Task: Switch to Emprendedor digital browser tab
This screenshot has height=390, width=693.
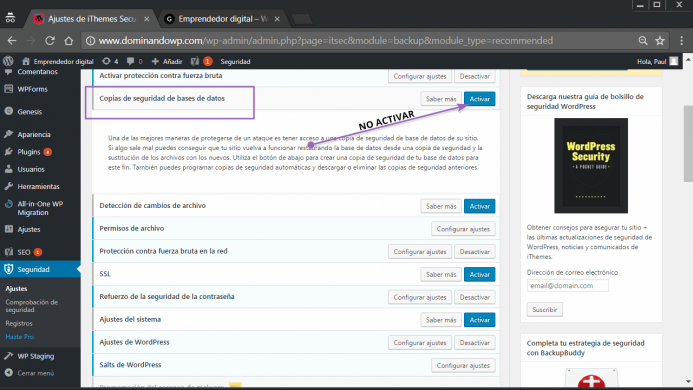Action: pos(222,19)
